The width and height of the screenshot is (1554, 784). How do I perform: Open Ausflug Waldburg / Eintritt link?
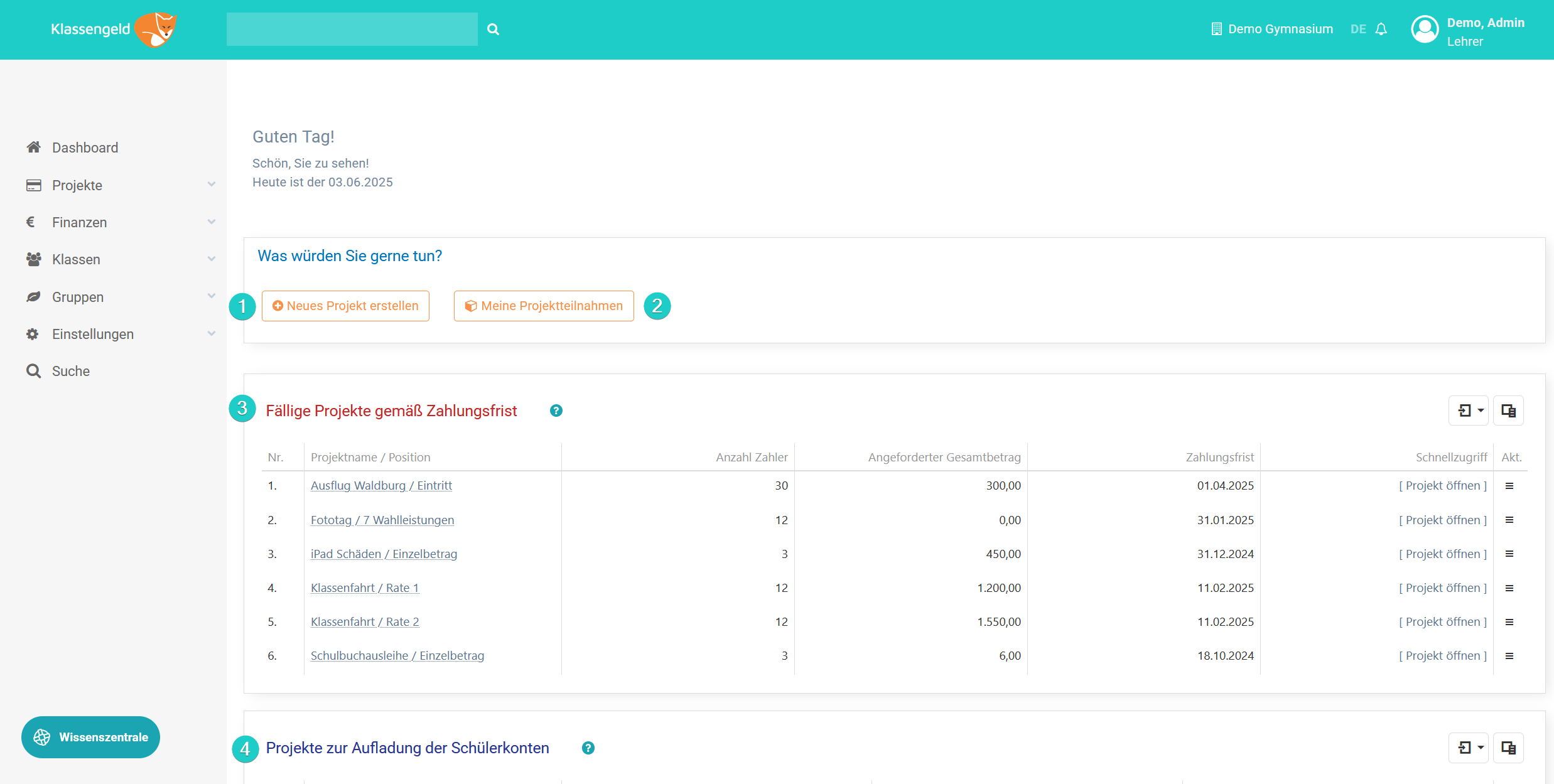[x=381, y=485]
